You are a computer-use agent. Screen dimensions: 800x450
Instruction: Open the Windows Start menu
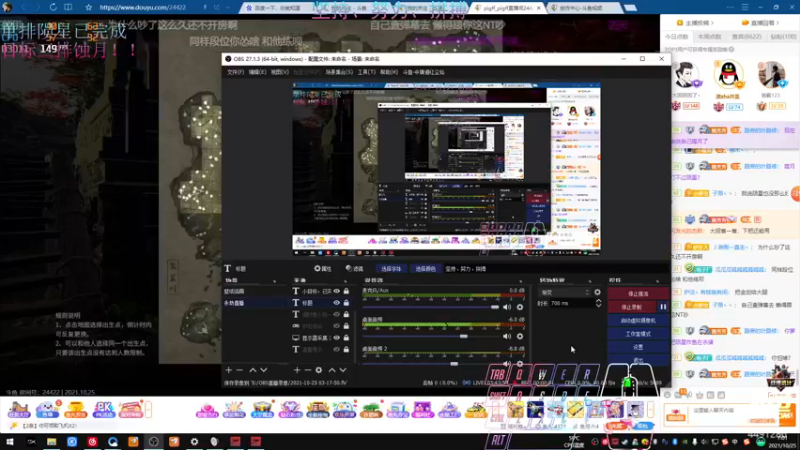point(10,442)
